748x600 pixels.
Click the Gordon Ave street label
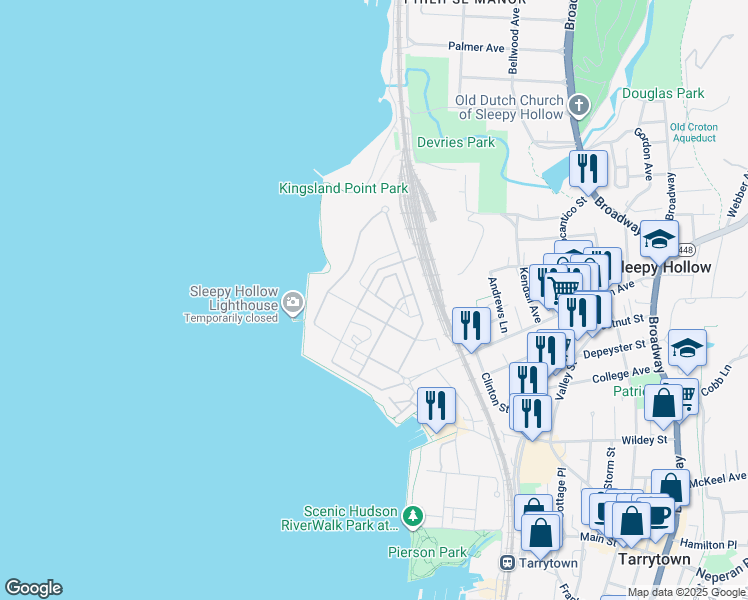643,154
